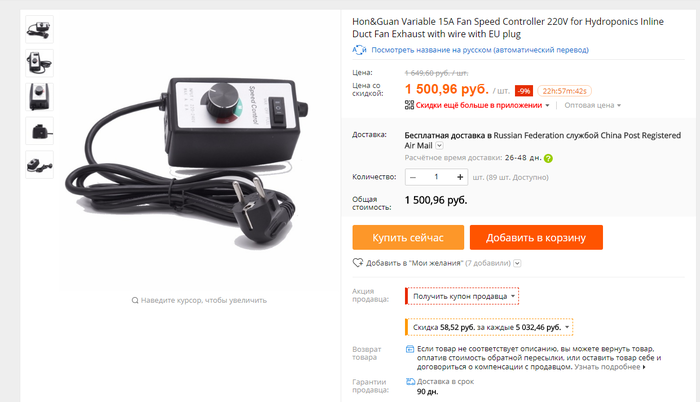Expand the wishlist options arrow

[x=517, y=263]
